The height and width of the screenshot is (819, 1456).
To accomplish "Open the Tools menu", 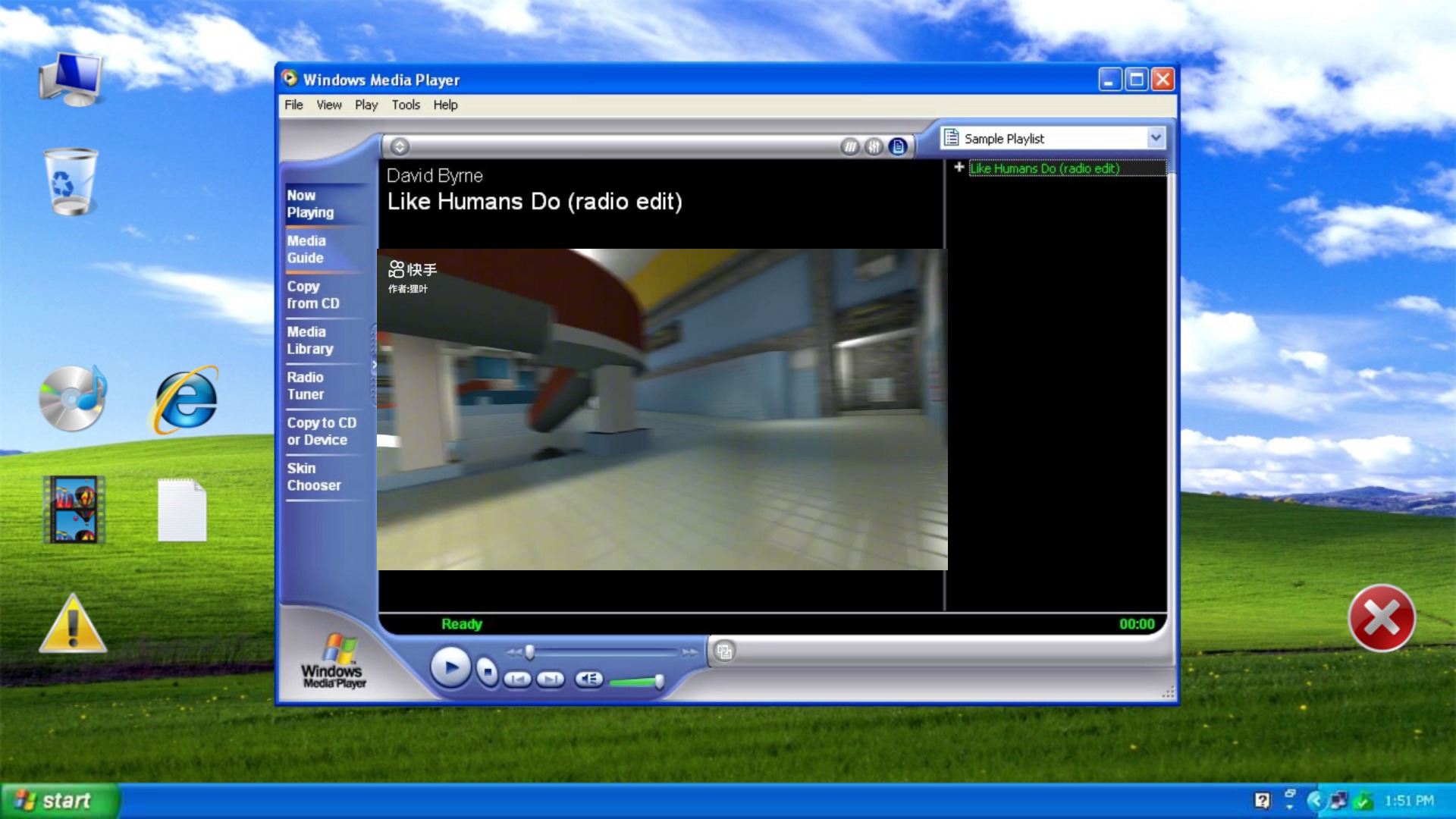I will click(x=406, y=105).
